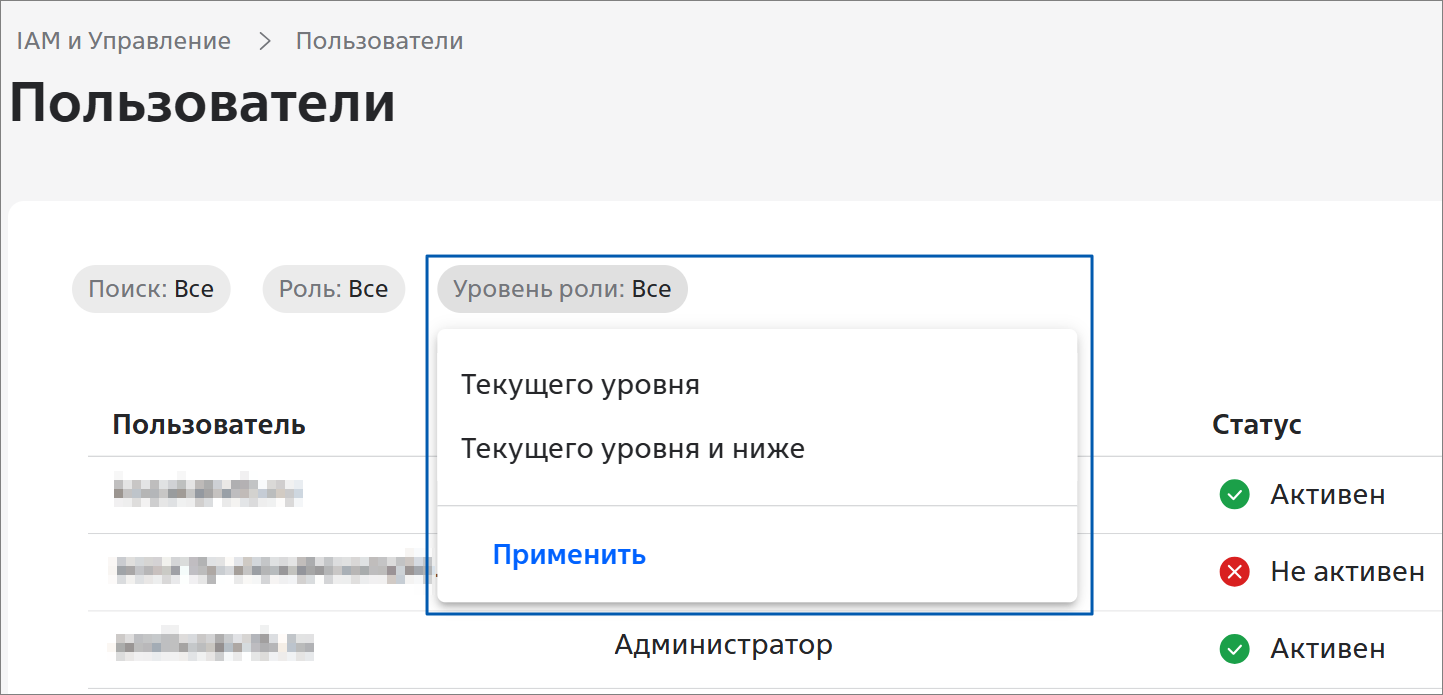The width and height of the screenshot is (1443, 695).
Task: Go to IAM и Управление breadcrumb
Action: coord(124,41)
